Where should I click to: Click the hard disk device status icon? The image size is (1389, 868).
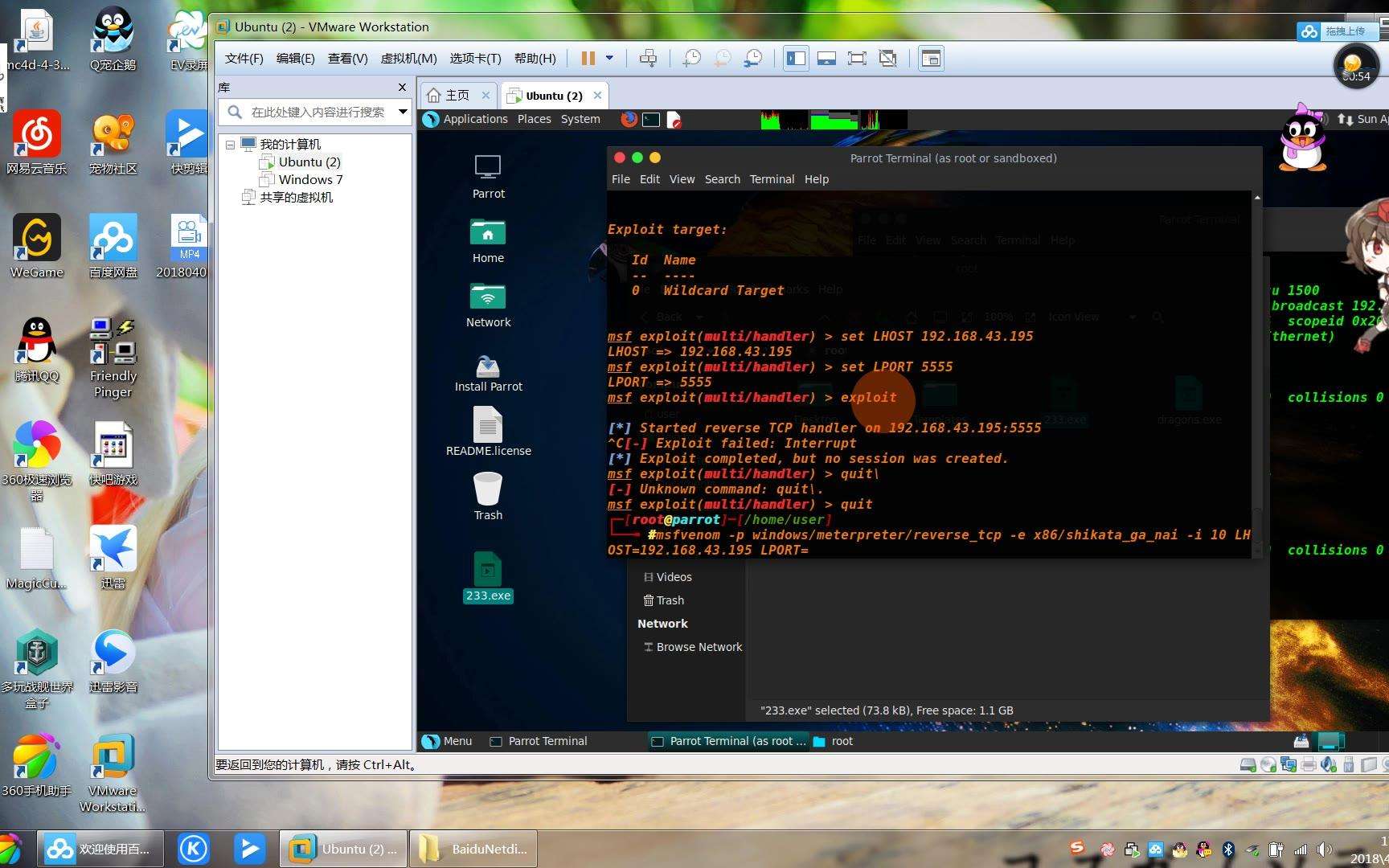coord(1248,764)
